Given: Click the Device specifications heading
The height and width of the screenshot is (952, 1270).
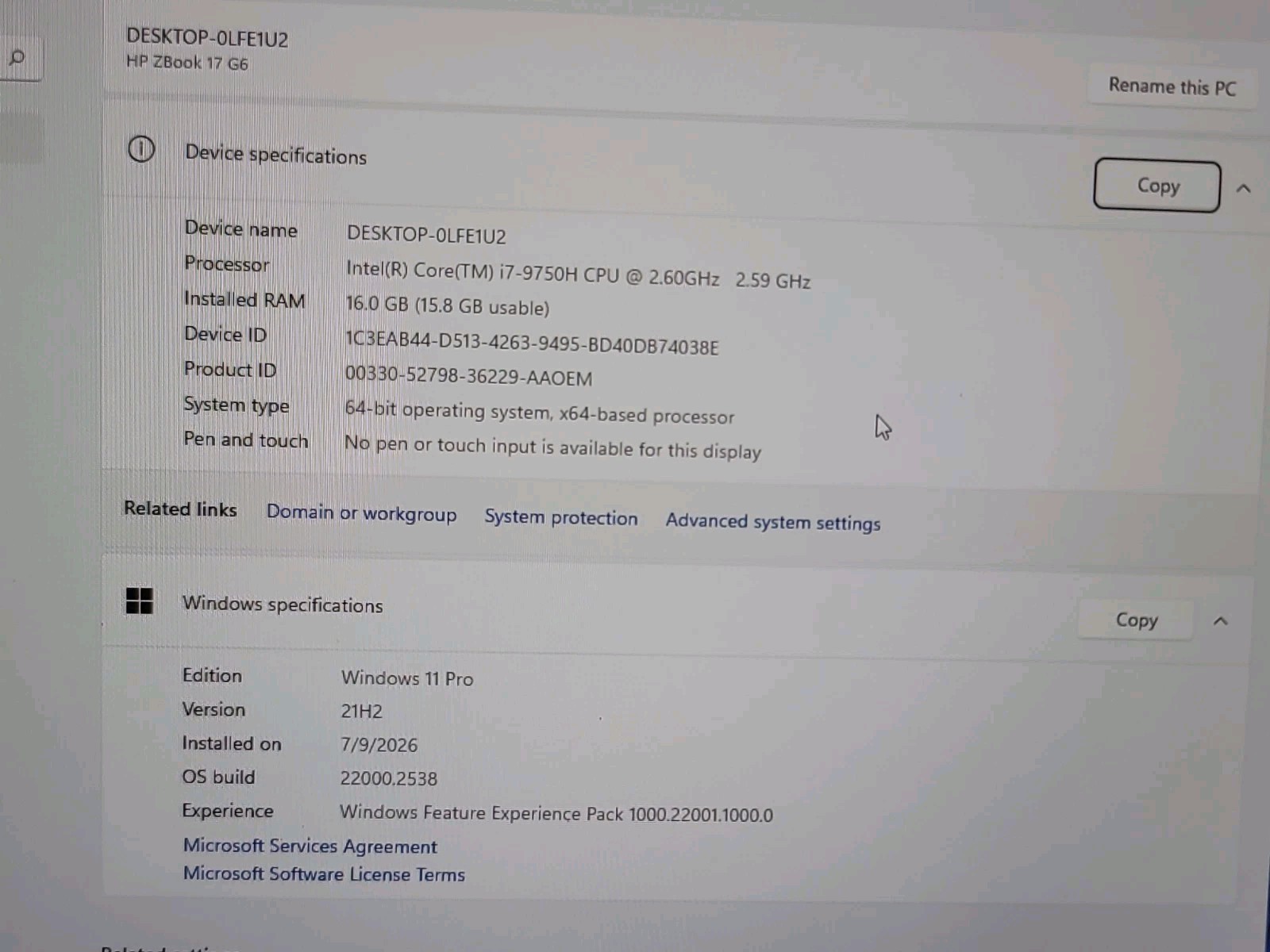Looking at the screenshot, I should coord(275,155).
